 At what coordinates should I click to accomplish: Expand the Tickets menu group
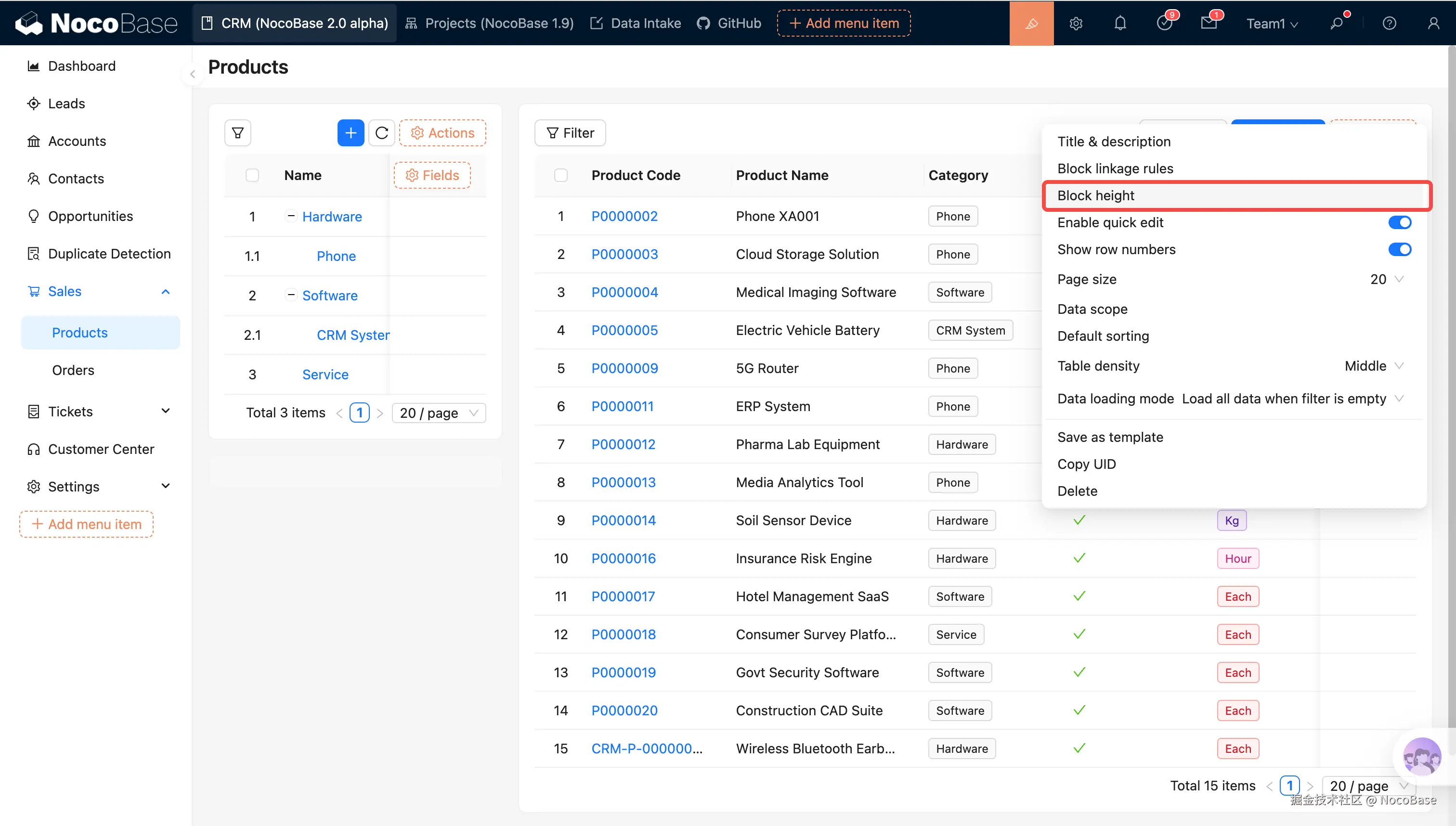[x=166, y=411]
